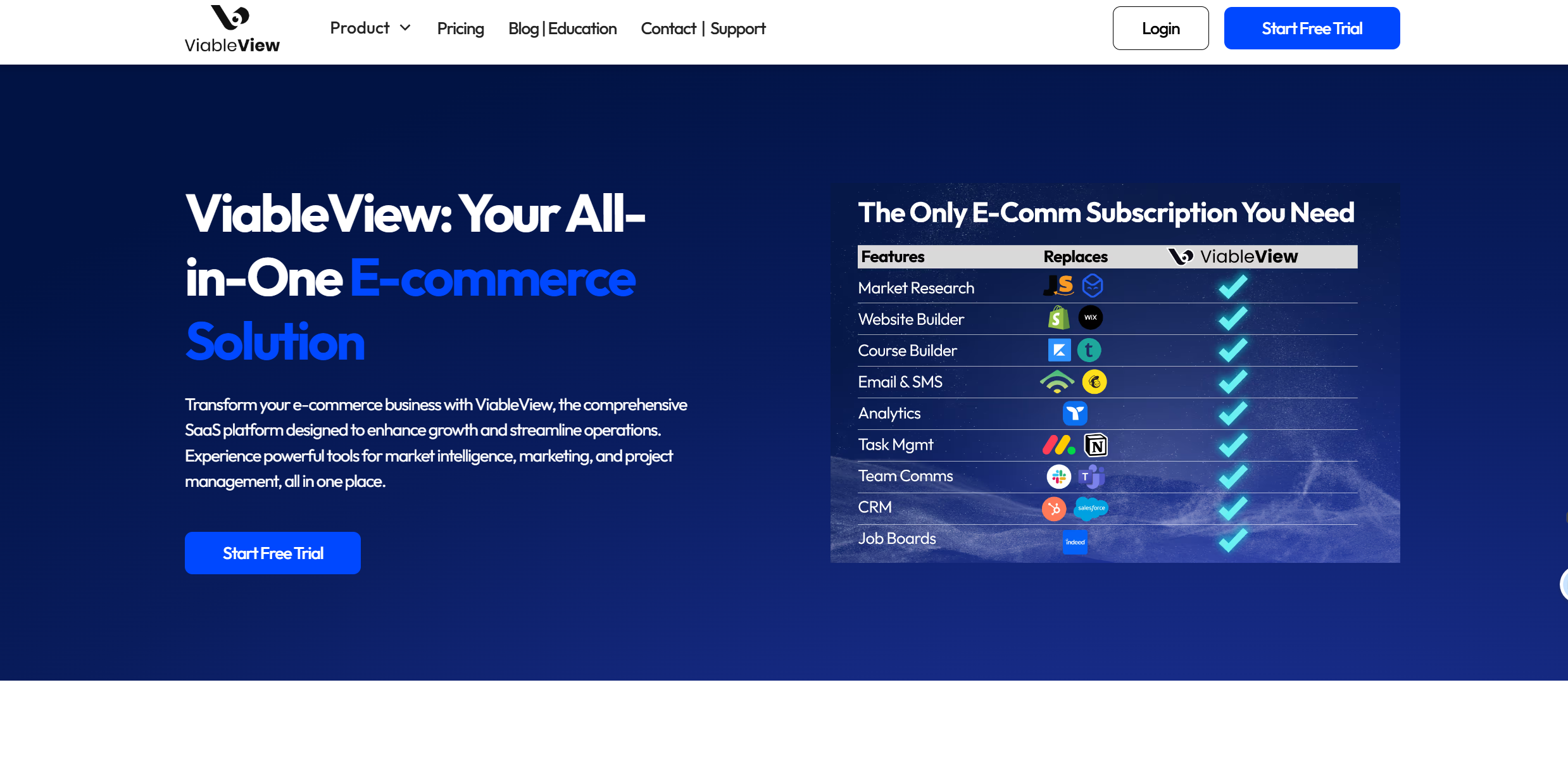The image size is (1568, 768).
Task: Click the Course Builder checkmark
Action: point(1232,350)
